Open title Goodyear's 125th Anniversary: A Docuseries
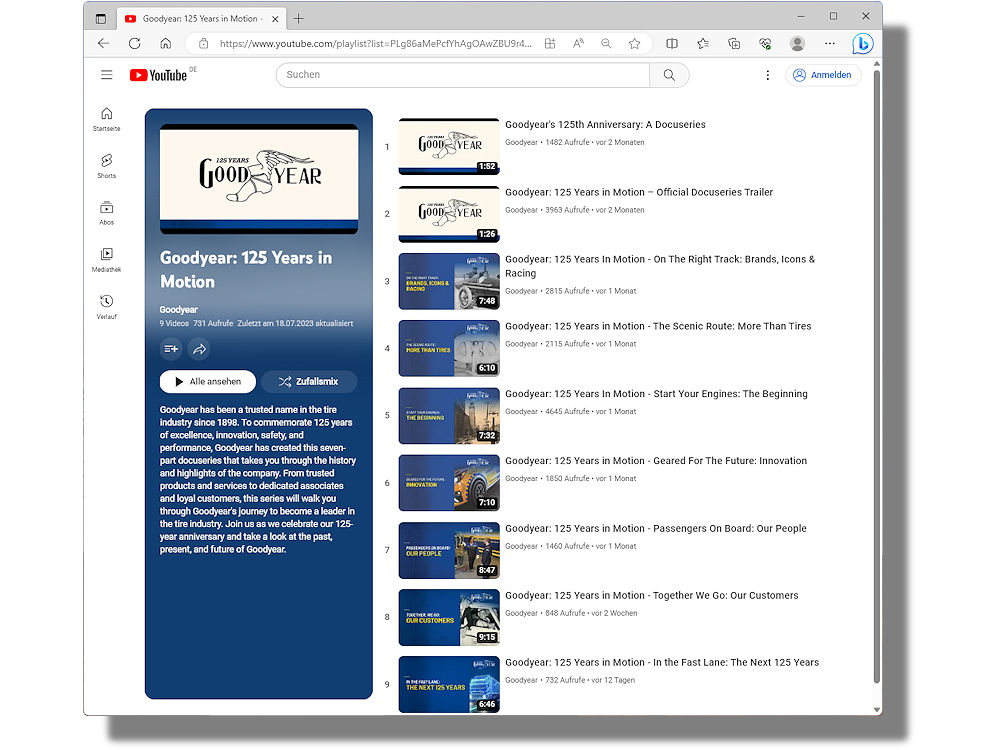This screenshot has width=1000, height=750. tap(605, 124)
